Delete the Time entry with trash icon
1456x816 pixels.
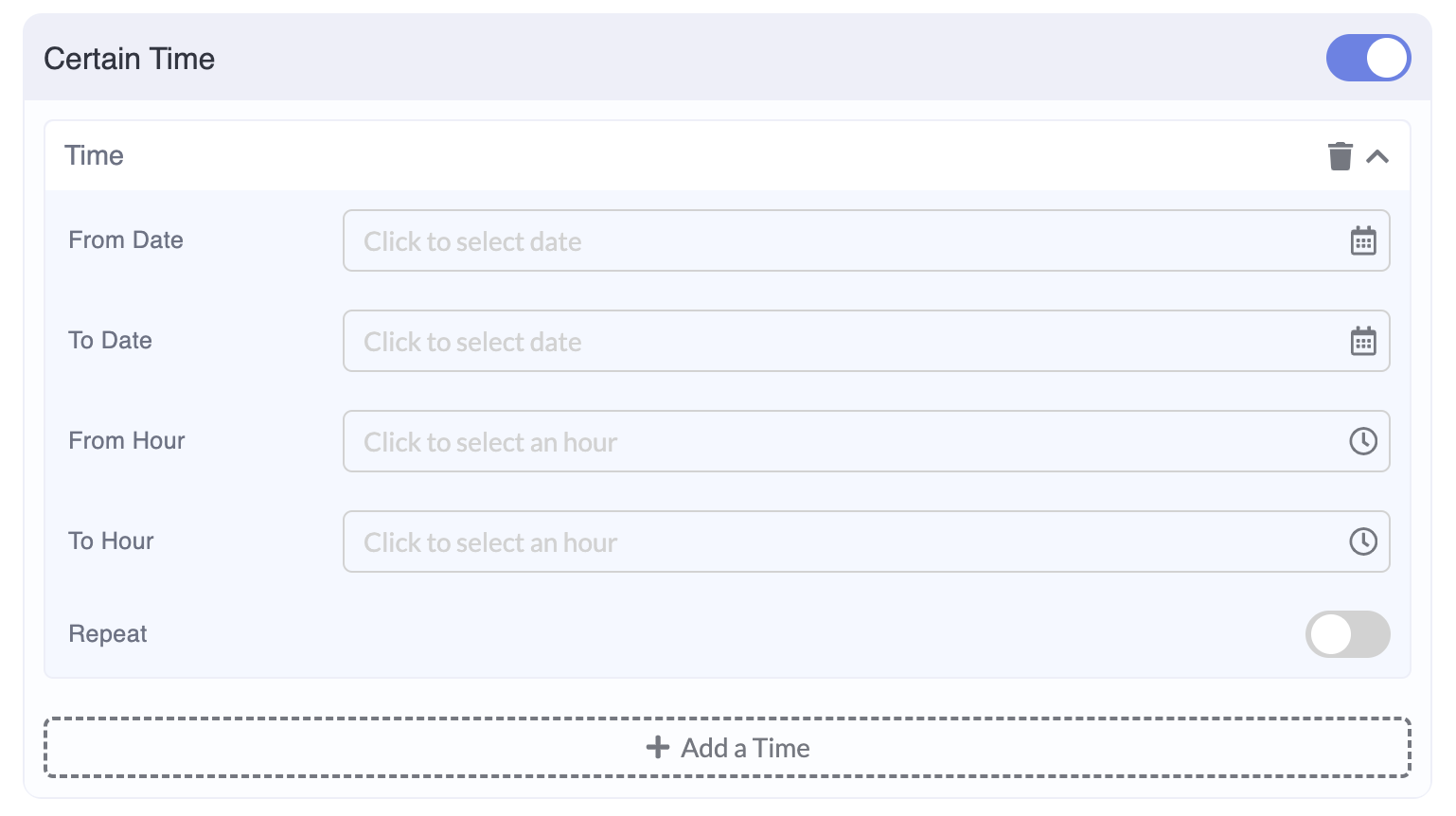pos(1340,156)
